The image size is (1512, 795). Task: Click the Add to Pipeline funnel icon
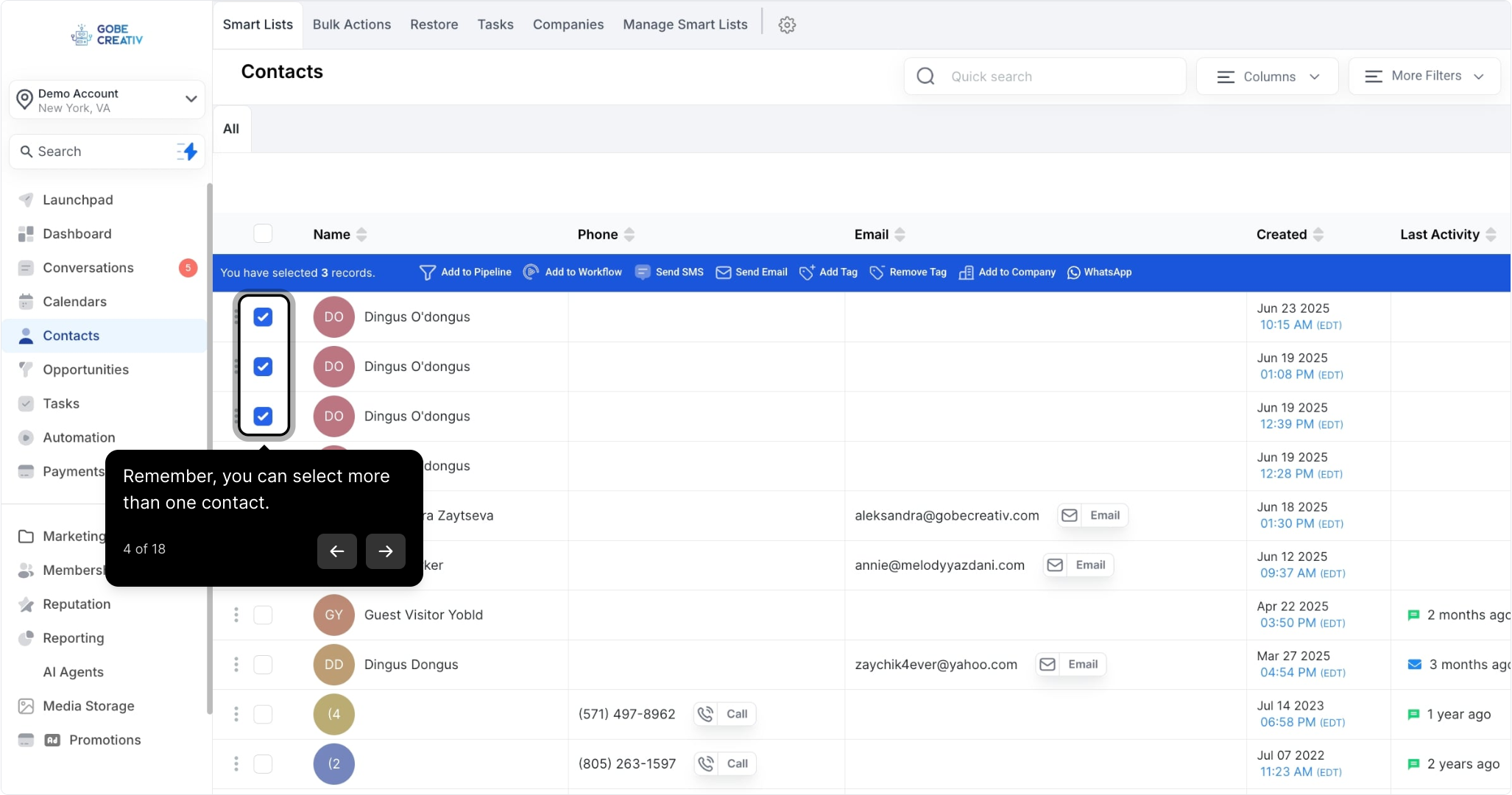[x=427, y=272]
